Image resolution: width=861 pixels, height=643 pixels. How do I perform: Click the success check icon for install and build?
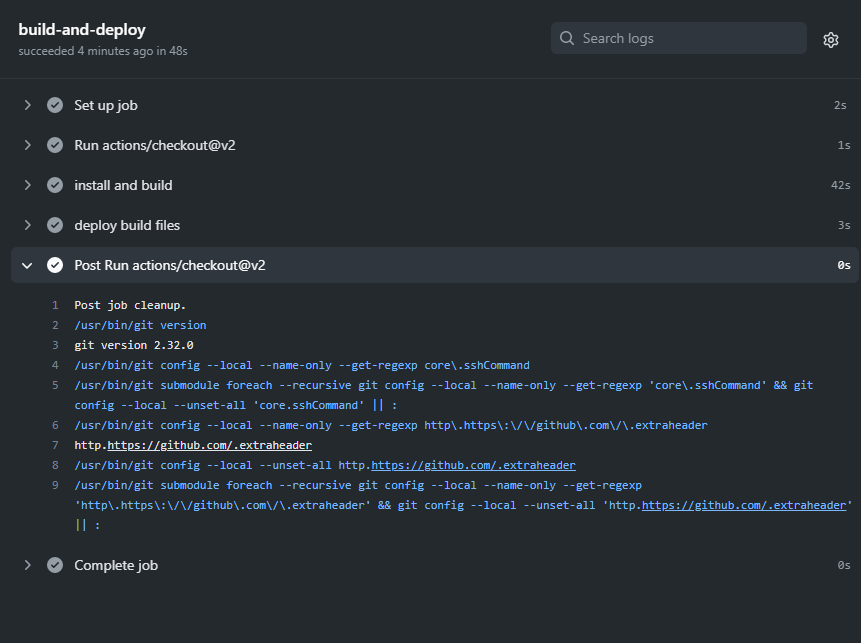click(x=55, y=185)
